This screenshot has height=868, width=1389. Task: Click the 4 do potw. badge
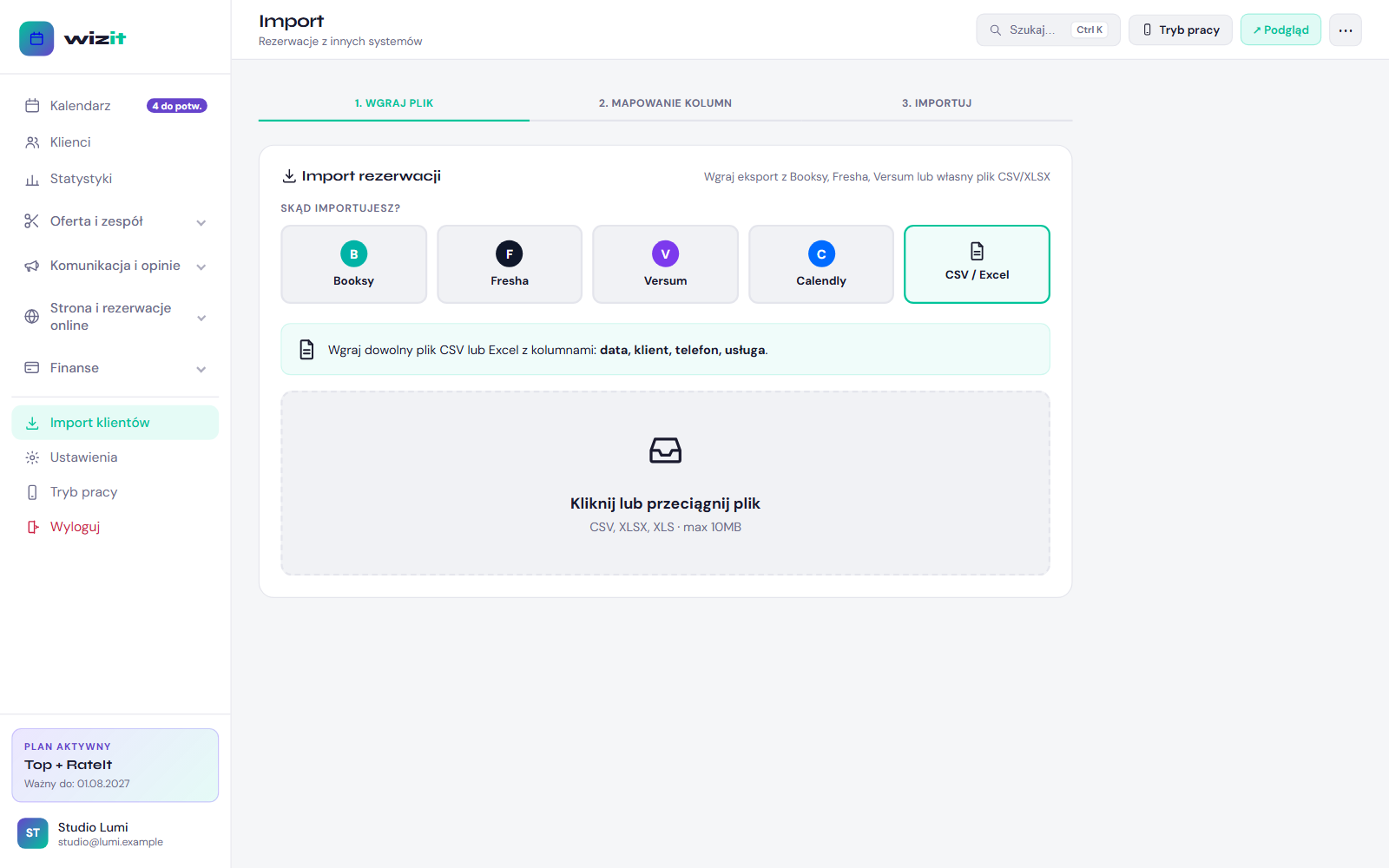(x=177, y=106)
